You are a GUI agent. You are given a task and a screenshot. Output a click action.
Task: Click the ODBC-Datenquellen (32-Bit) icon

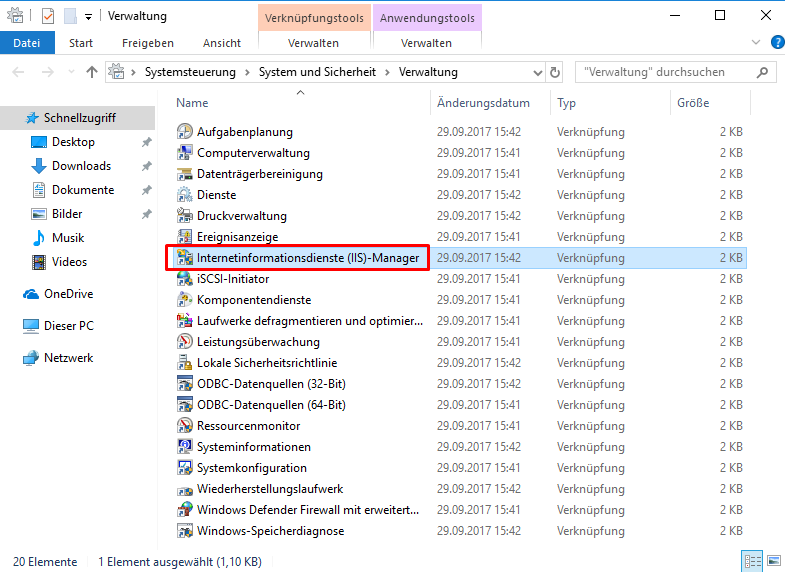click(x=185, y=384)
